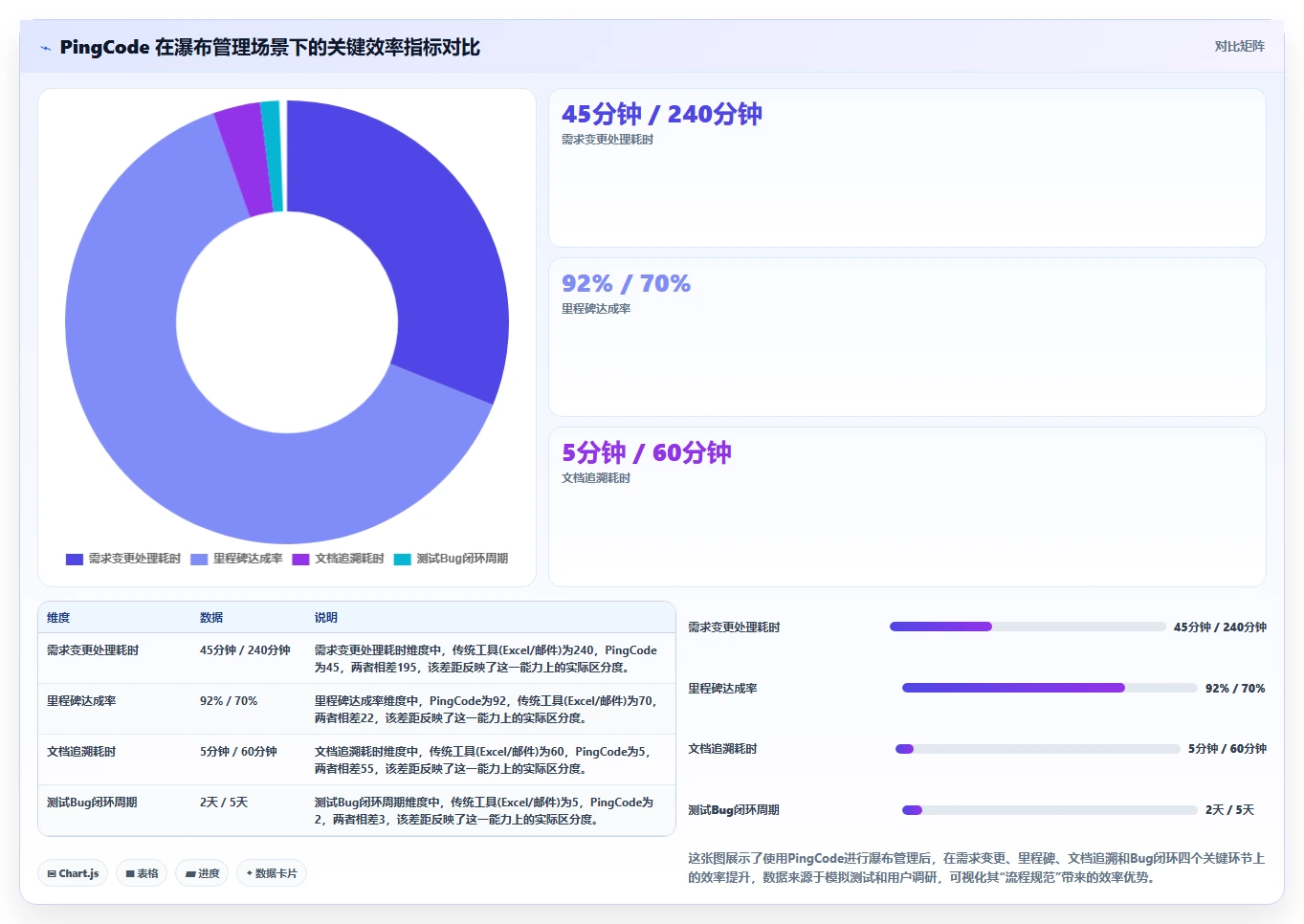Viewport: 1304px width, 924px height.
Task: Click the 测试Bug闭环周期 legend label
Action: pos(462,559)
